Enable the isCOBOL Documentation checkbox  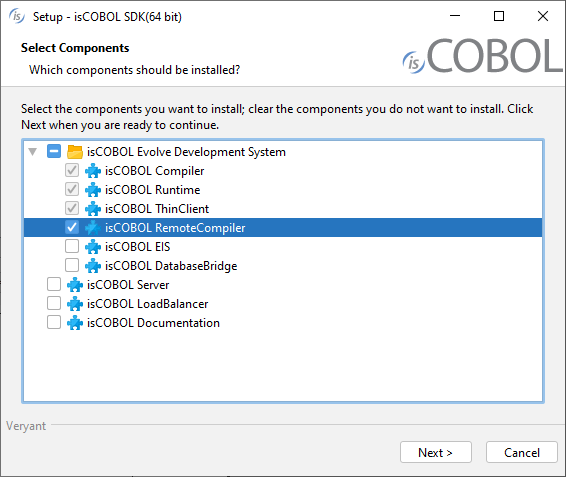(x=54, y=322)
